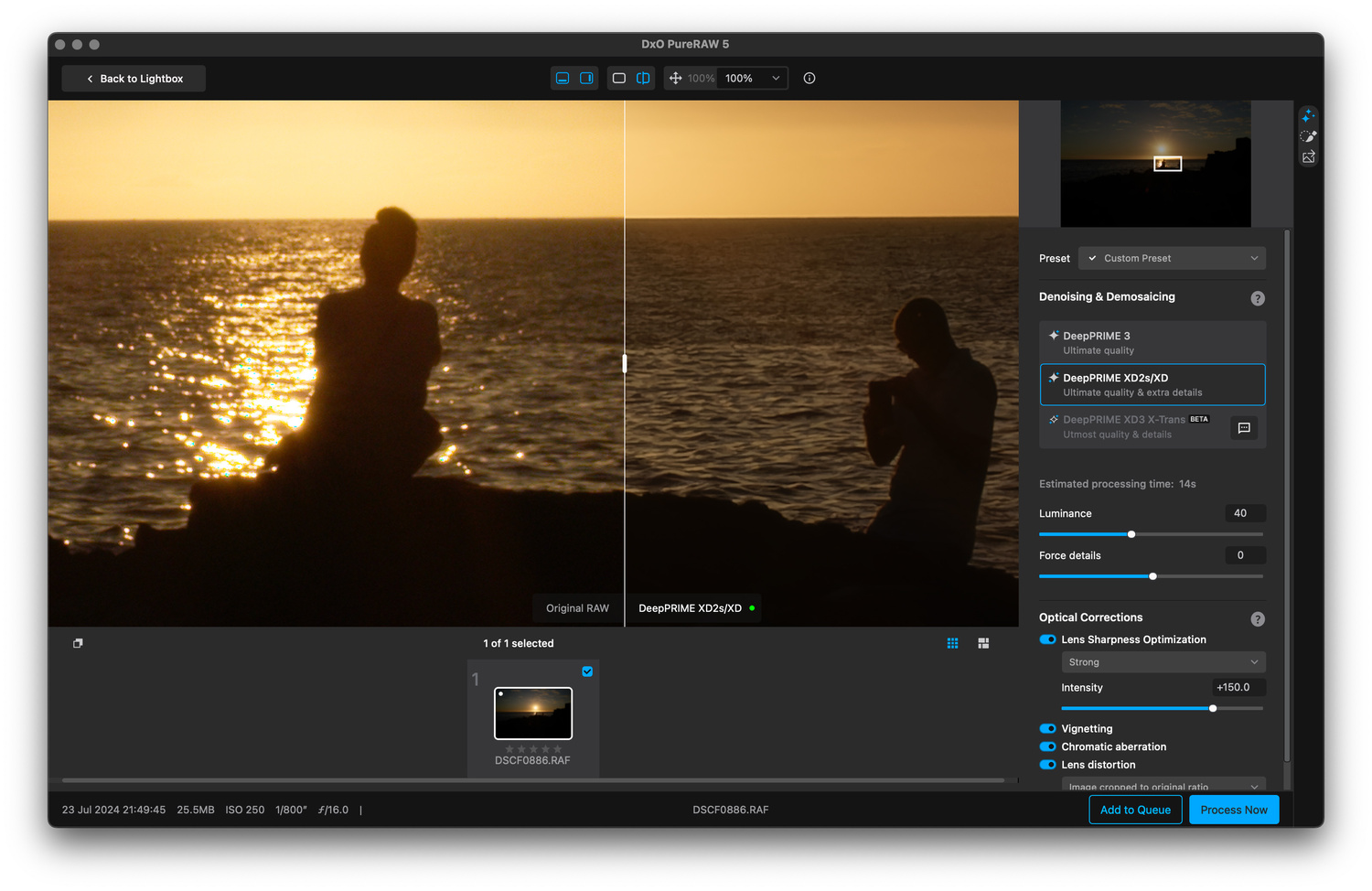This screenshot has height=891, width=1372.
Task: Open the Strong sharpness level dropdown
Action: 1163,662
